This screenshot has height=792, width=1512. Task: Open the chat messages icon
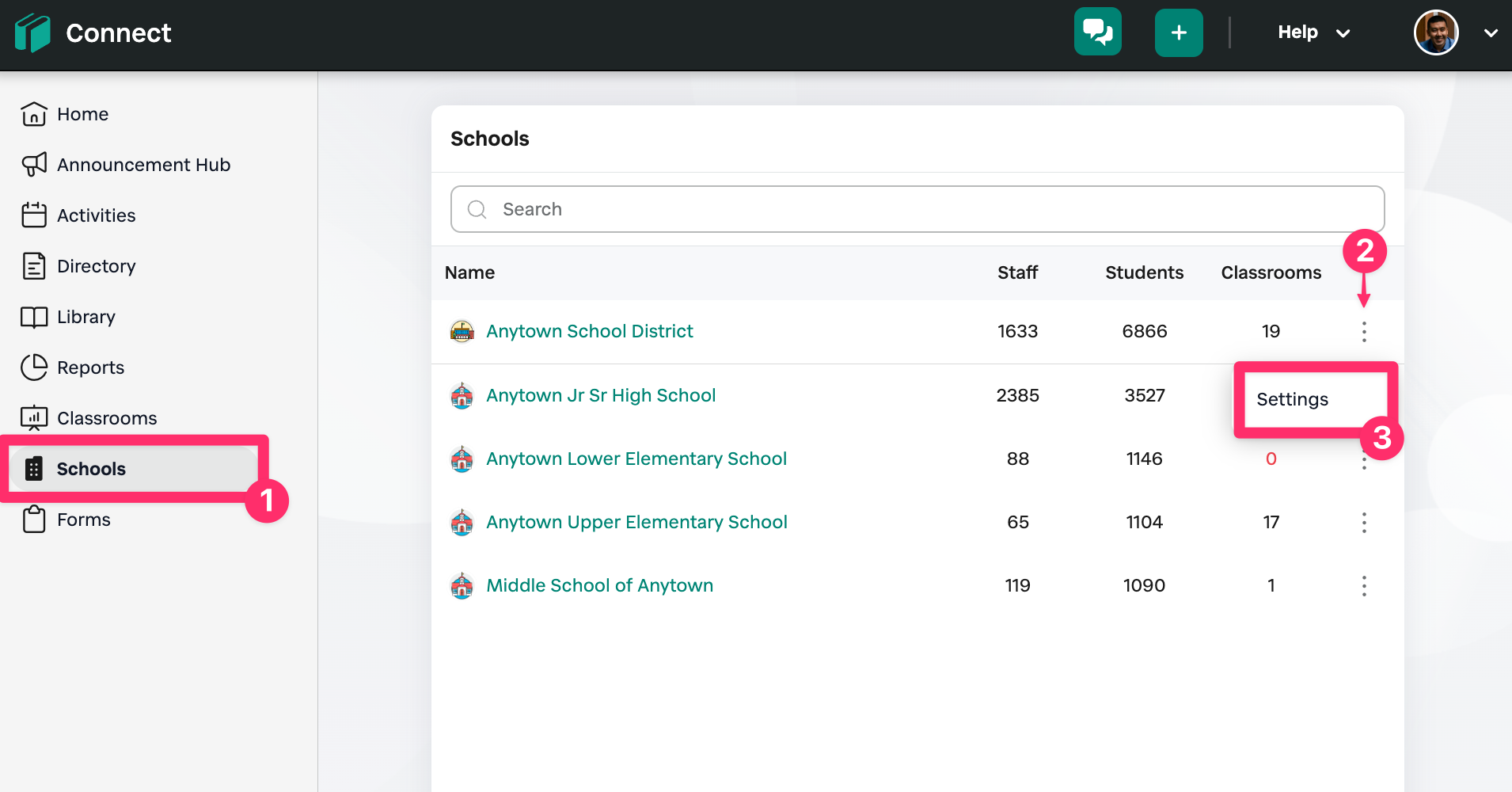click(1097, 32)
